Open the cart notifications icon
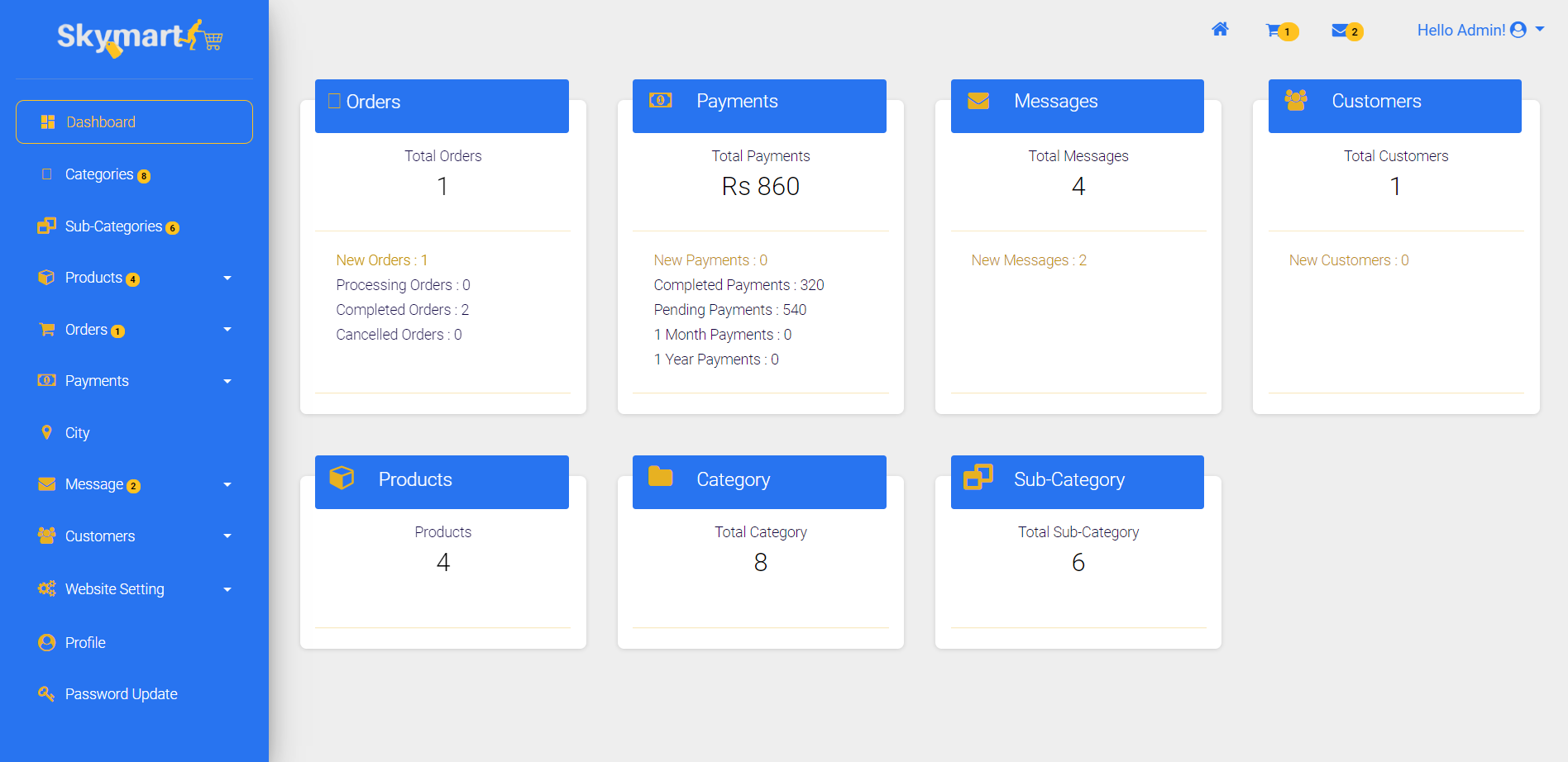The width and height of the screenshot is (1568, 762). (1274, 31)
